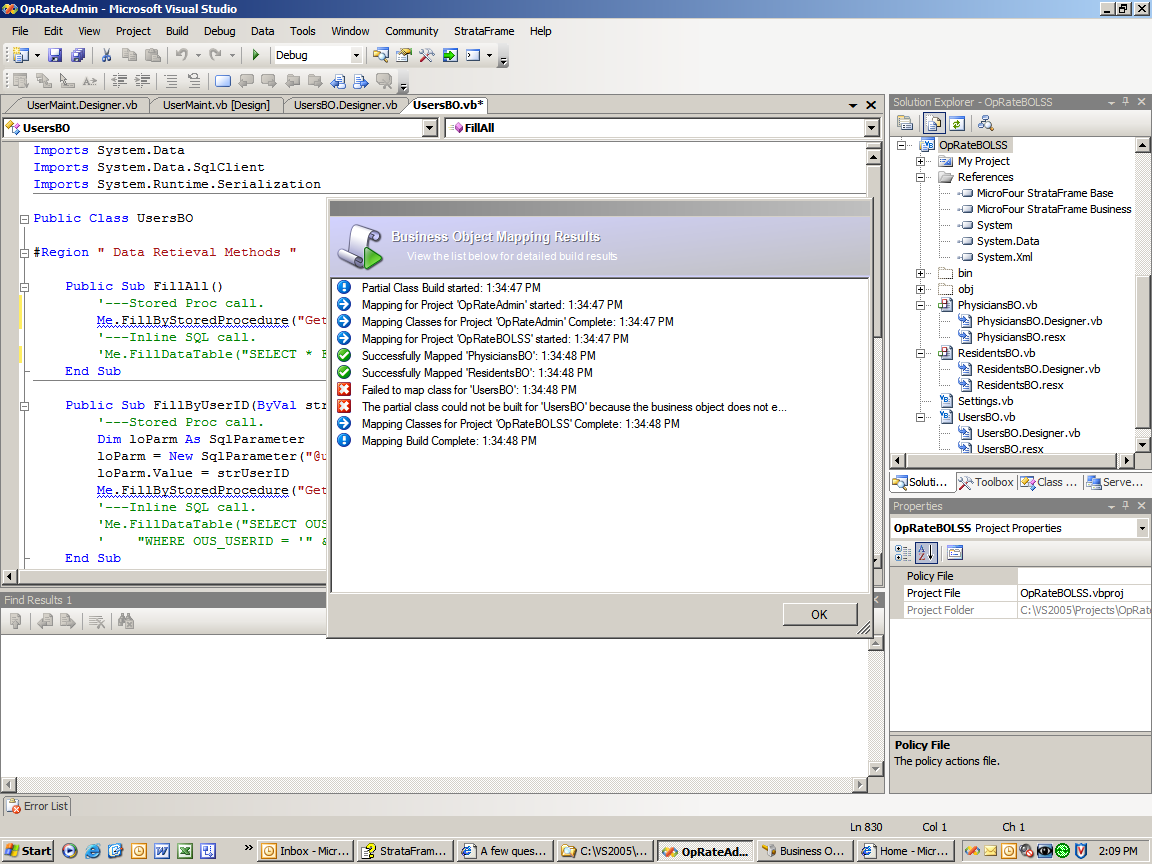The height and width of the screenshot is (864, 1152).
Task: Click the Alphabetical sort icon in Properties
Action: 926,552
